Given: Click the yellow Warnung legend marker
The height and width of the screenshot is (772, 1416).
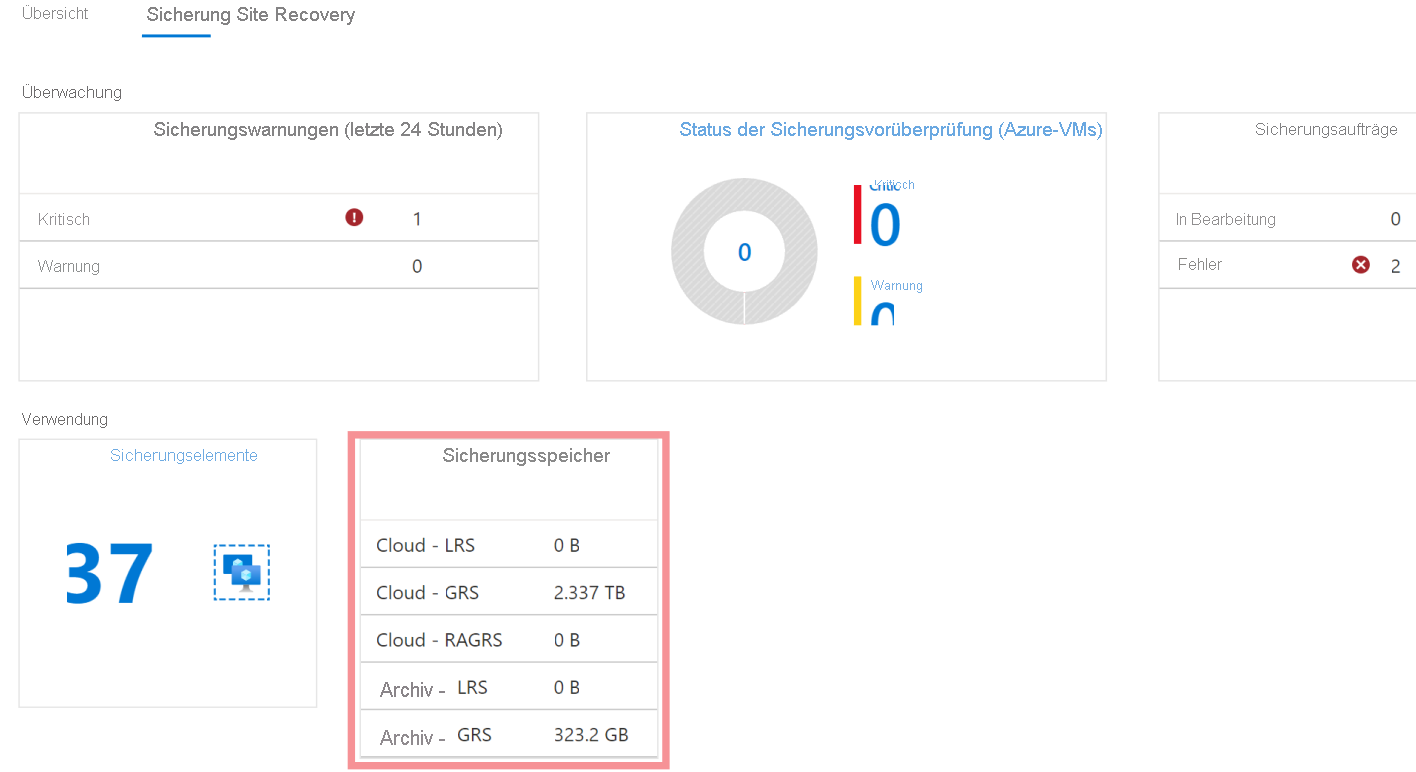Looking at the screenshot, I should pyautogui.click(x=857, y=300).
